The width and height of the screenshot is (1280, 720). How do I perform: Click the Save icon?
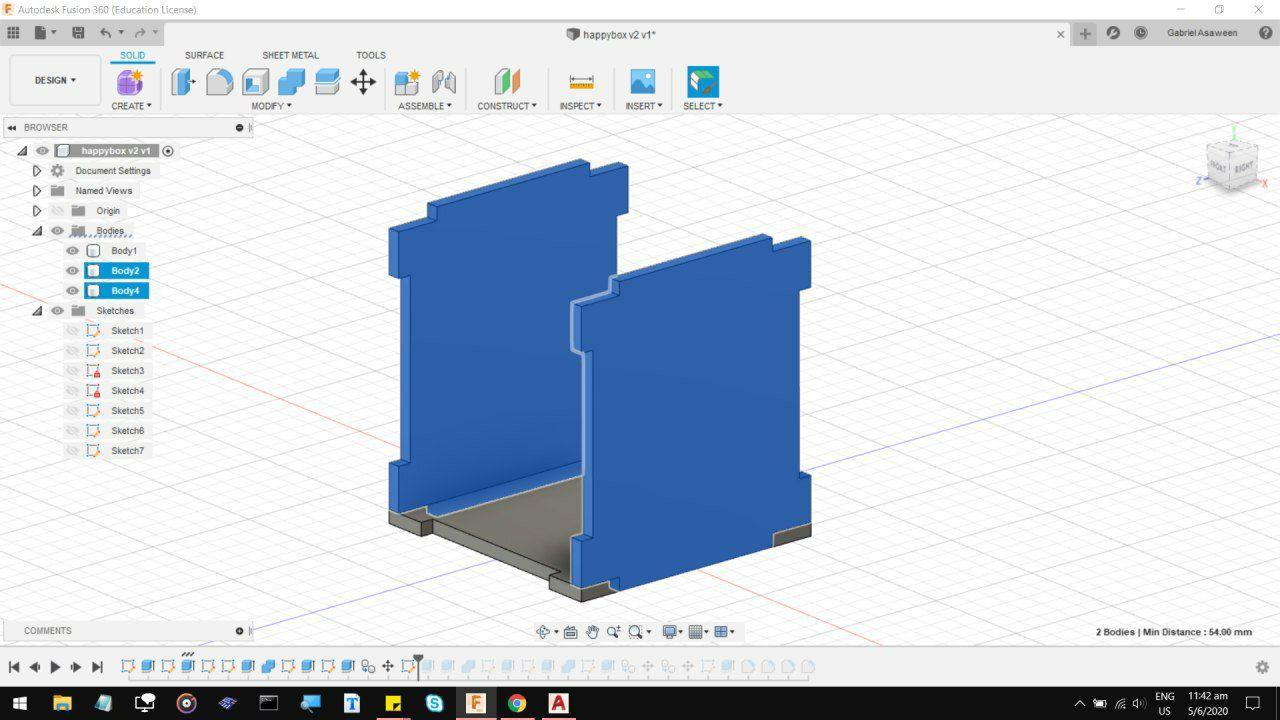[78, 33]
